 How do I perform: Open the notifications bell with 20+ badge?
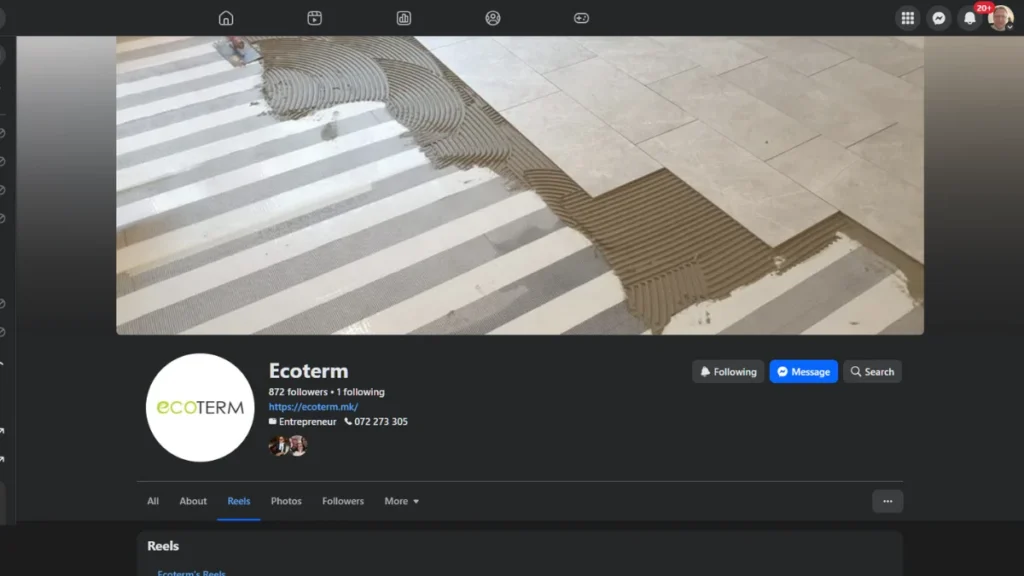[970, 18]
